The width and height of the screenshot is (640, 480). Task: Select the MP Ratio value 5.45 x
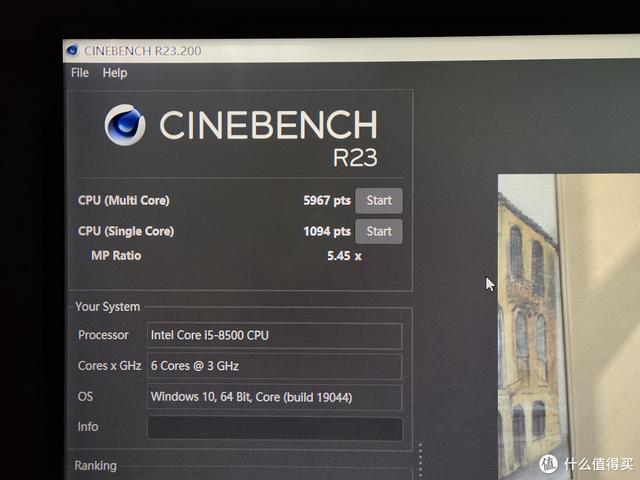[x=344, y=256]
